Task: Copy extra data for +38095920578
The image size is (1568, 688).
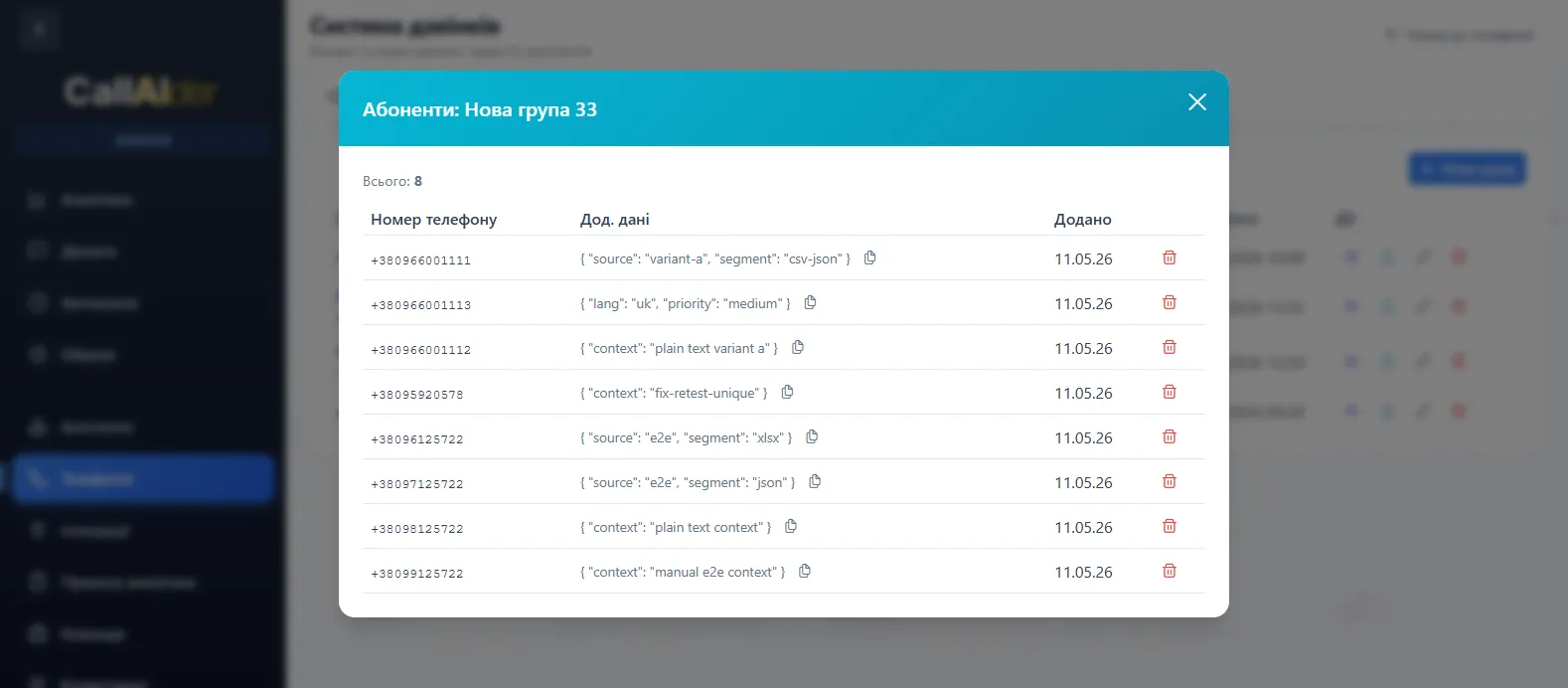Action: [x=787, y=392]
